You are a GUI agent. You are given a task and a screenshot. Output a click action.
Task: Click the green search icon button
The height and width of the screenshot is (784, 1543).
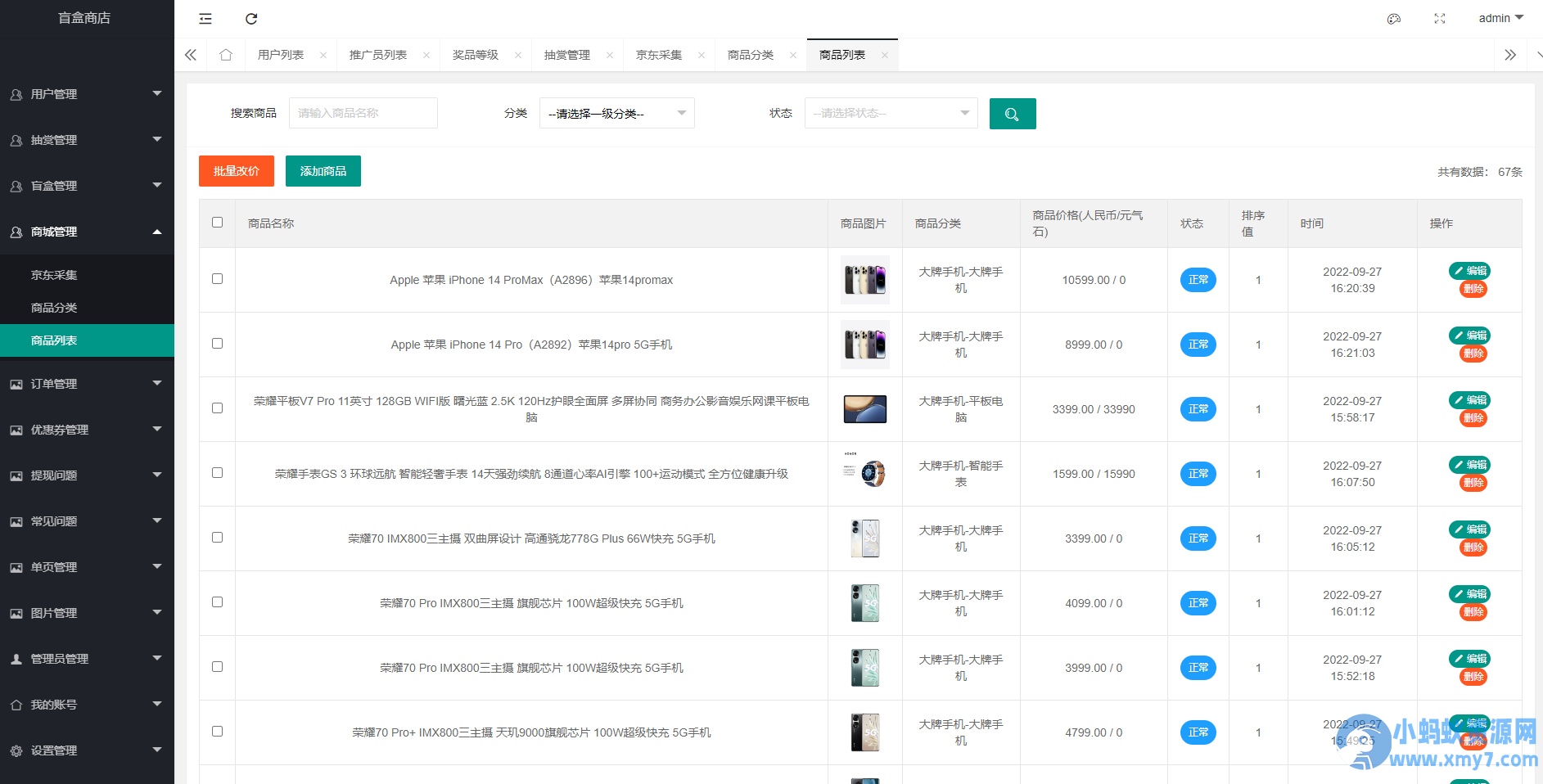[1013, 114]
